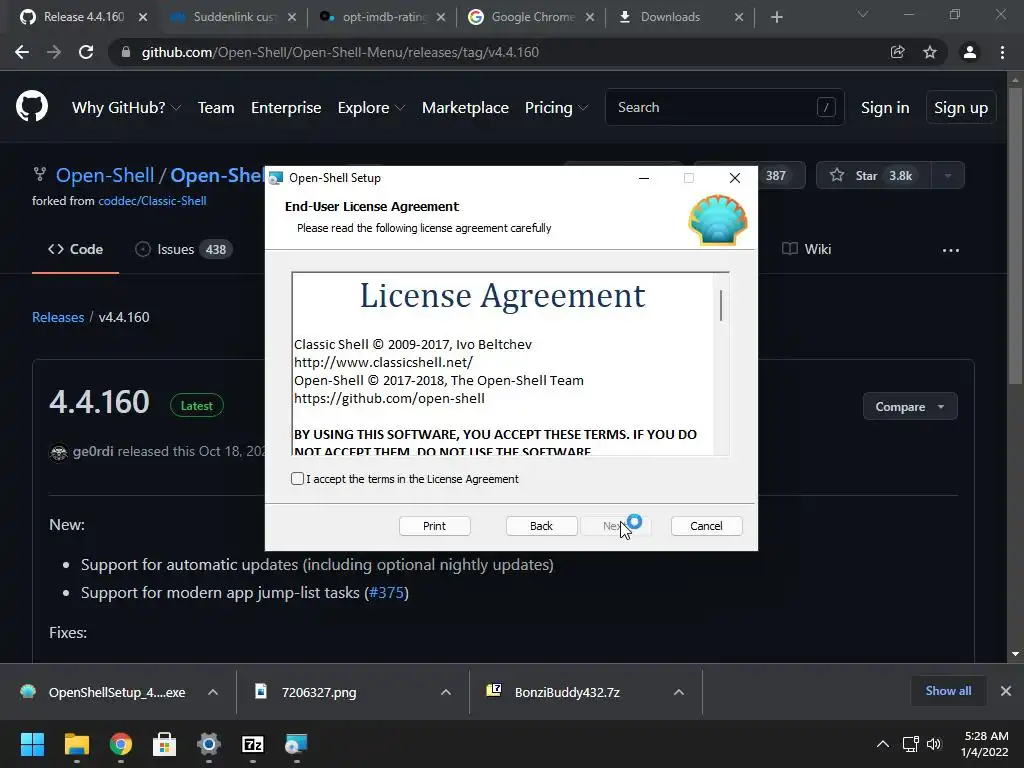Open the Windows Start menu
This screenshot has width=1024, height=768.
[32, 744]
